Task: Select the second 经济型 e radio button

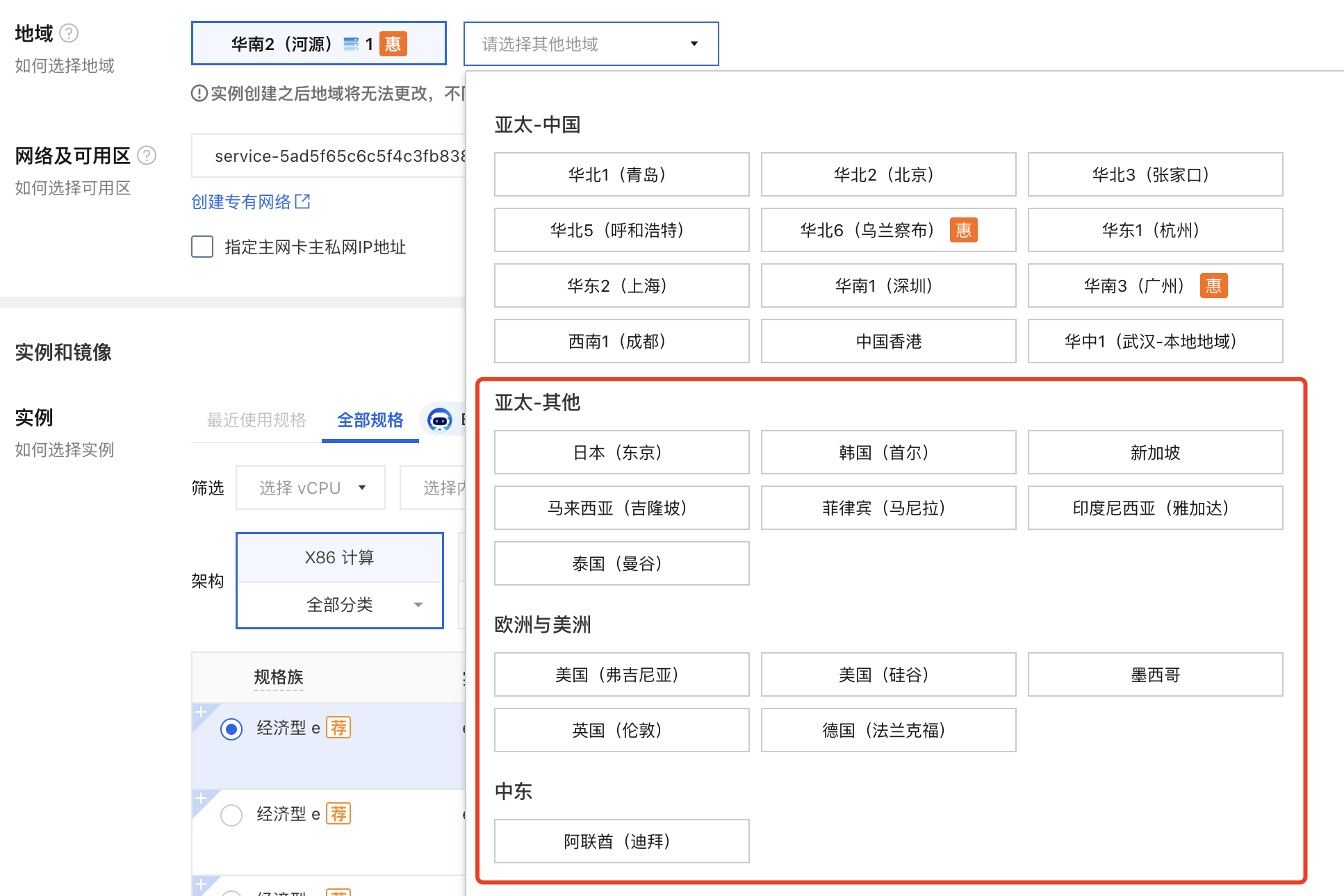Action: click(x=231, y=815)
